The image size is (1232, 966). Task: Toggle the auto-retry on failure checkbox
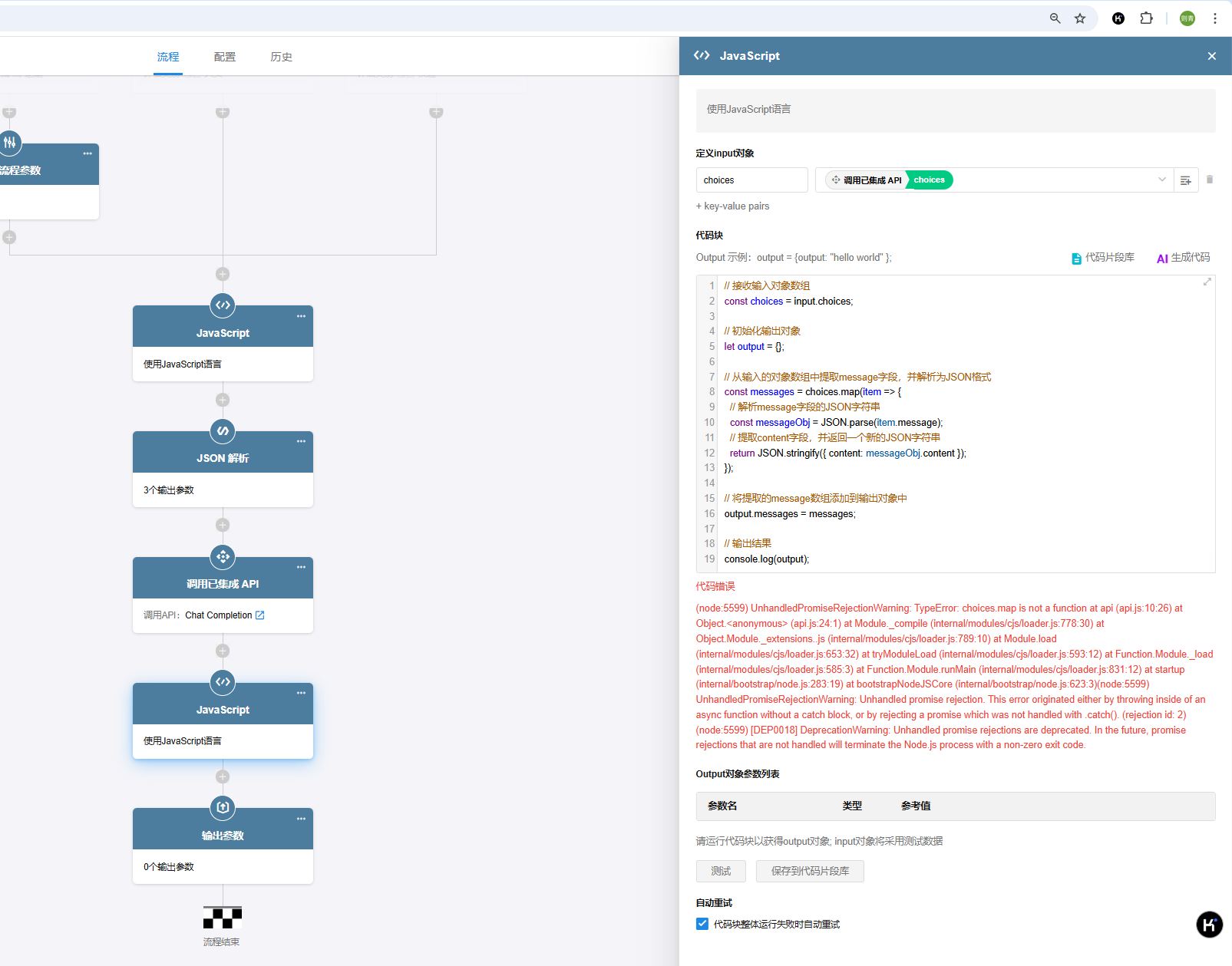702,924
